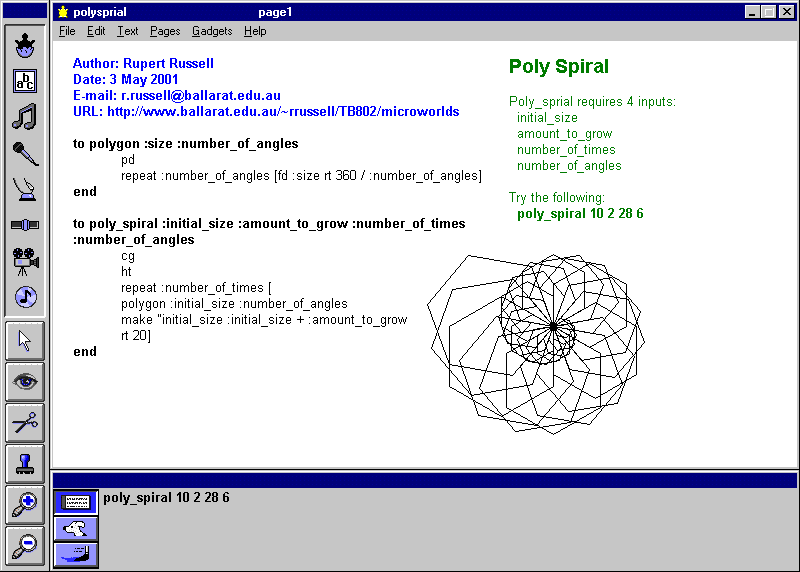Viewport: 800px width, 572px height.
Task: Click the 'Date: 3 May 2001' text
Action: [126, 79]
